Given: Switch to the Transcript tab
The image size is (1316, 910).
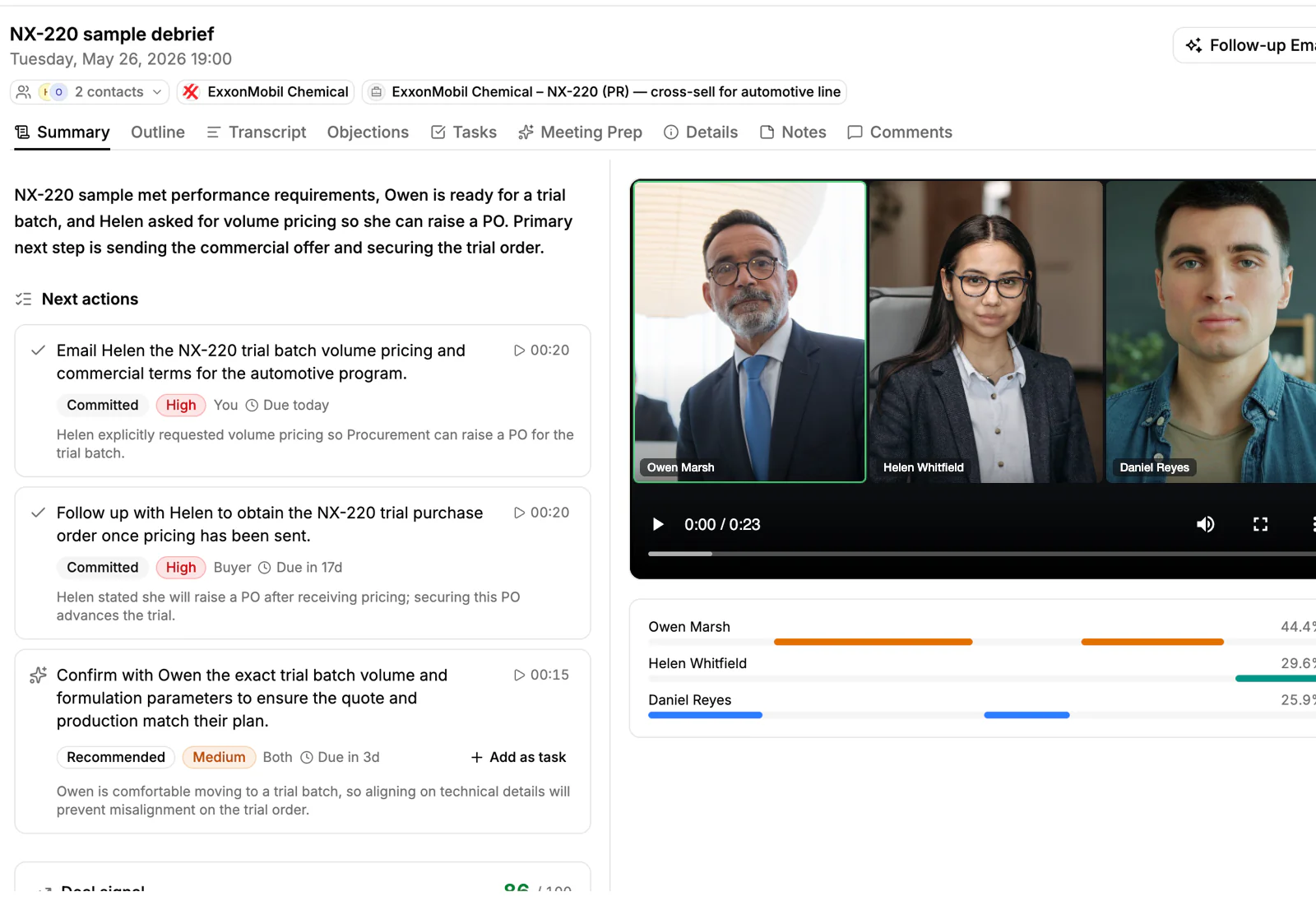Looking at the screenshot, I should point(256,132).
